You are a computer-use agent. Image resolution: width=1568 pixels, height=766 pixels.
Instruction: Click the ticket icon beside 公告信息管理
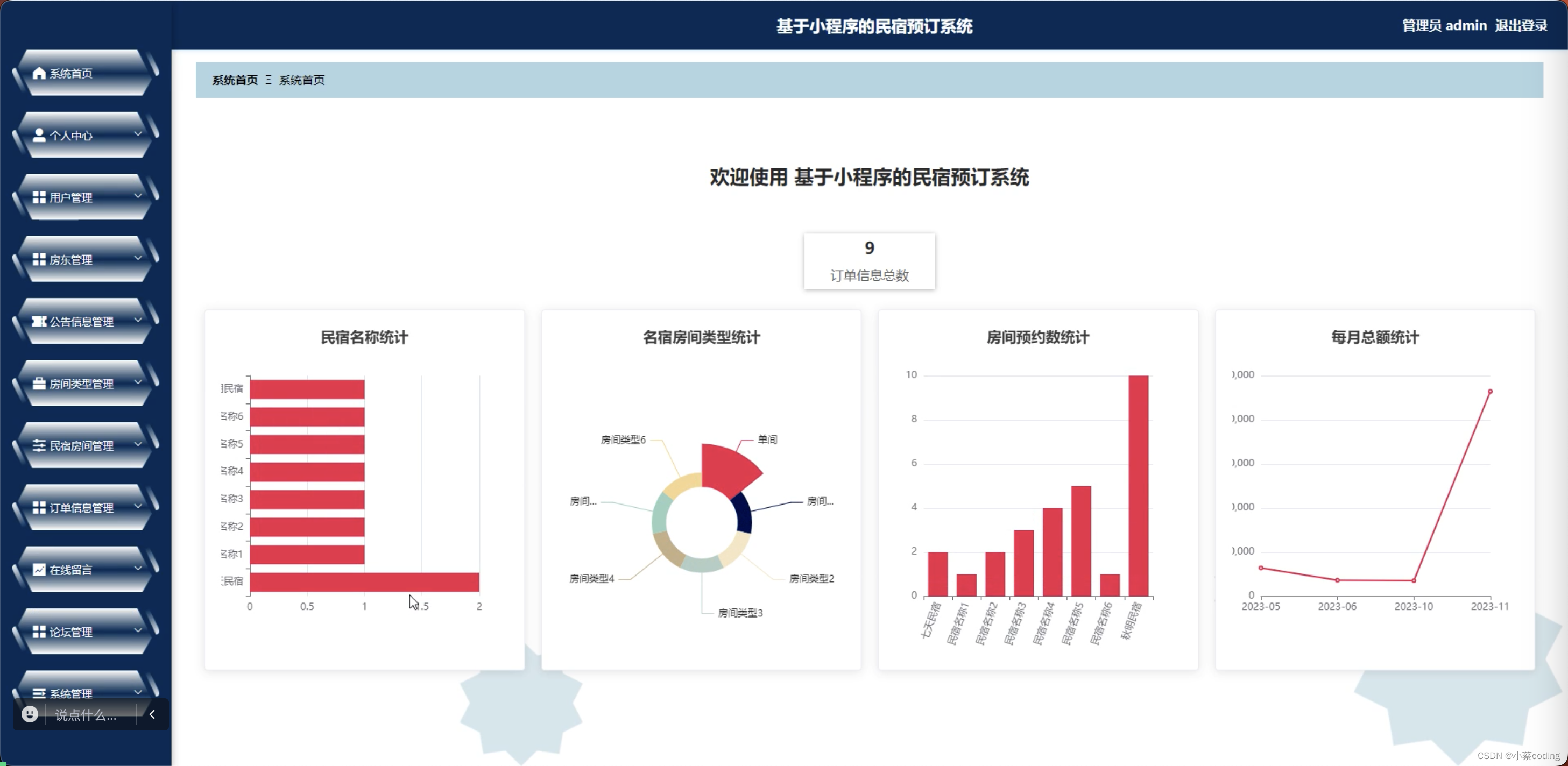tap(39, 321)
